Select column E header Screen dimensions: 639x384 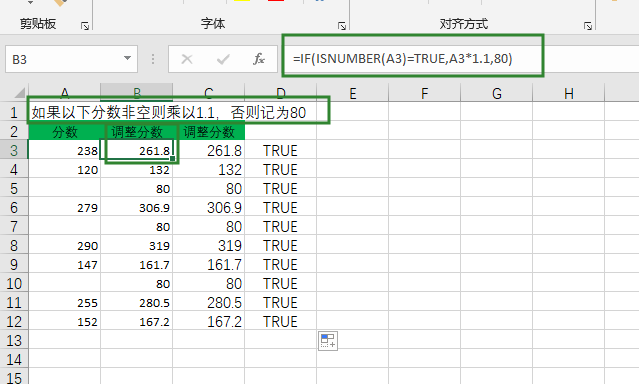point(353,93)
